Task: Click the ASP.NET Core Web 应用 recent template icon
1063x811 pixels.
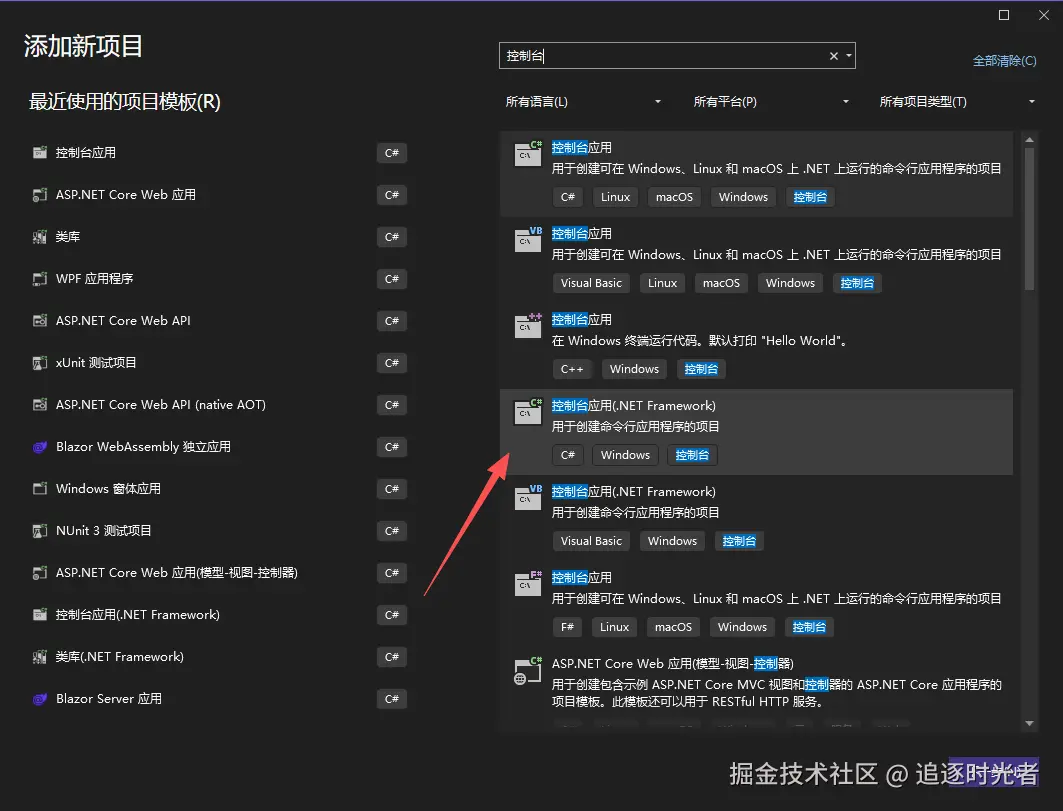Action: coord(40,195)
